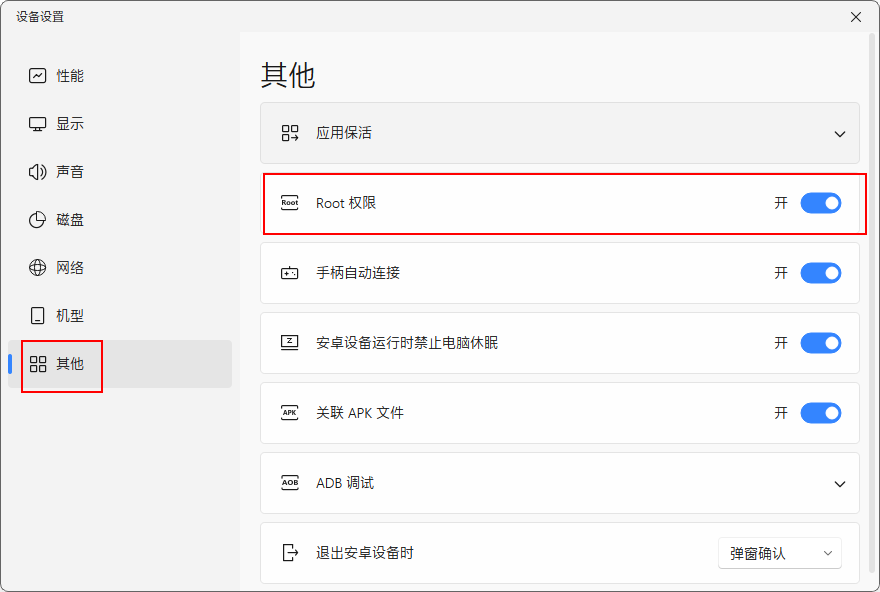This screenshot has width=880, height=592.
Task: Close the 设备设置 window
Action: click(x=856, y=17)
